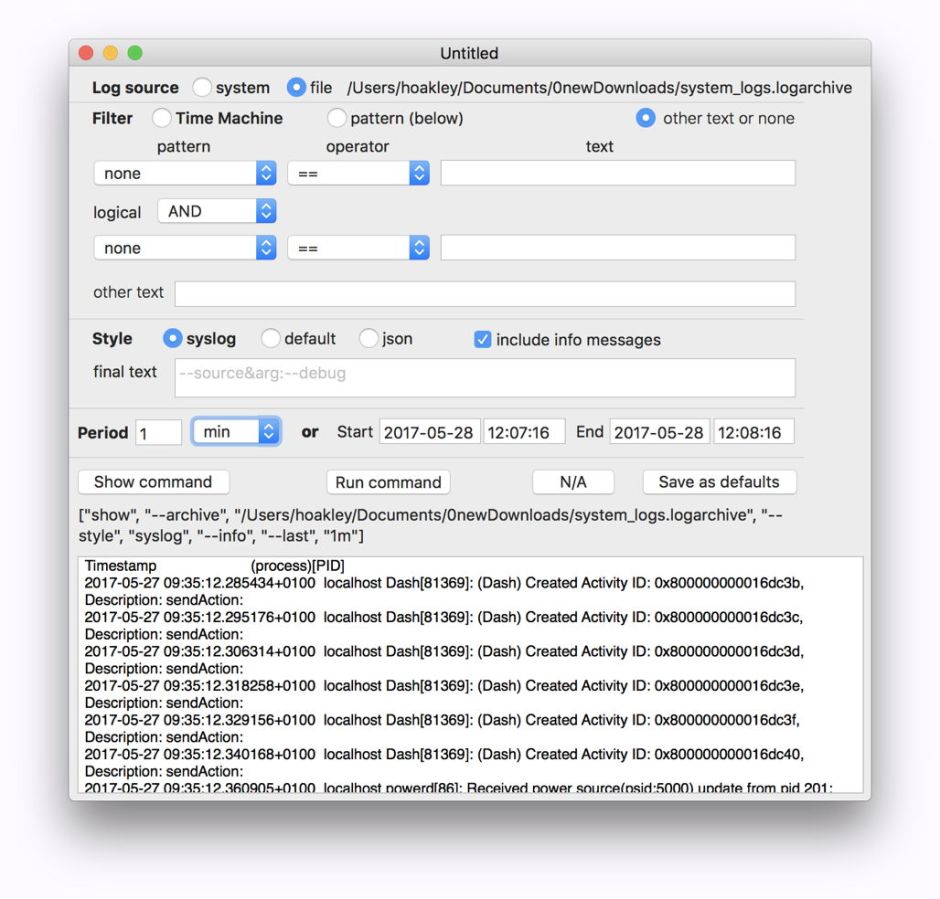This screenshot has width=940, height=899.
Task: Select the other text or none filter
Action: point(646,118)
